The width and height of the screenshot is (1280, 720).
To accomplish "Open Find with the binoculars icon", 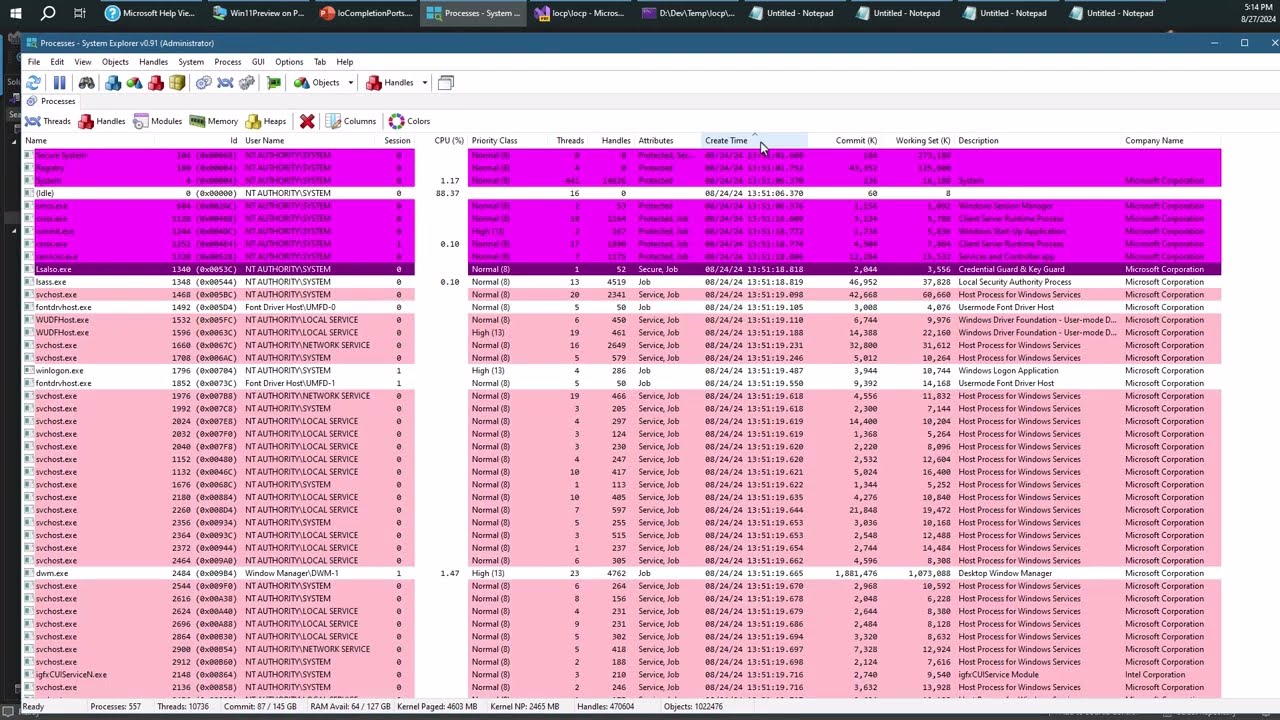I will 87,83.
